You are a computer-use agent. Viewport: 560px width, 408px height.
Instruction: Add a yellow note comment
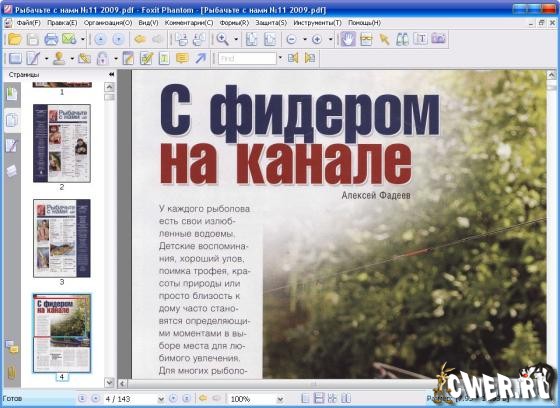pyautogui.click(x=182, y=58)
